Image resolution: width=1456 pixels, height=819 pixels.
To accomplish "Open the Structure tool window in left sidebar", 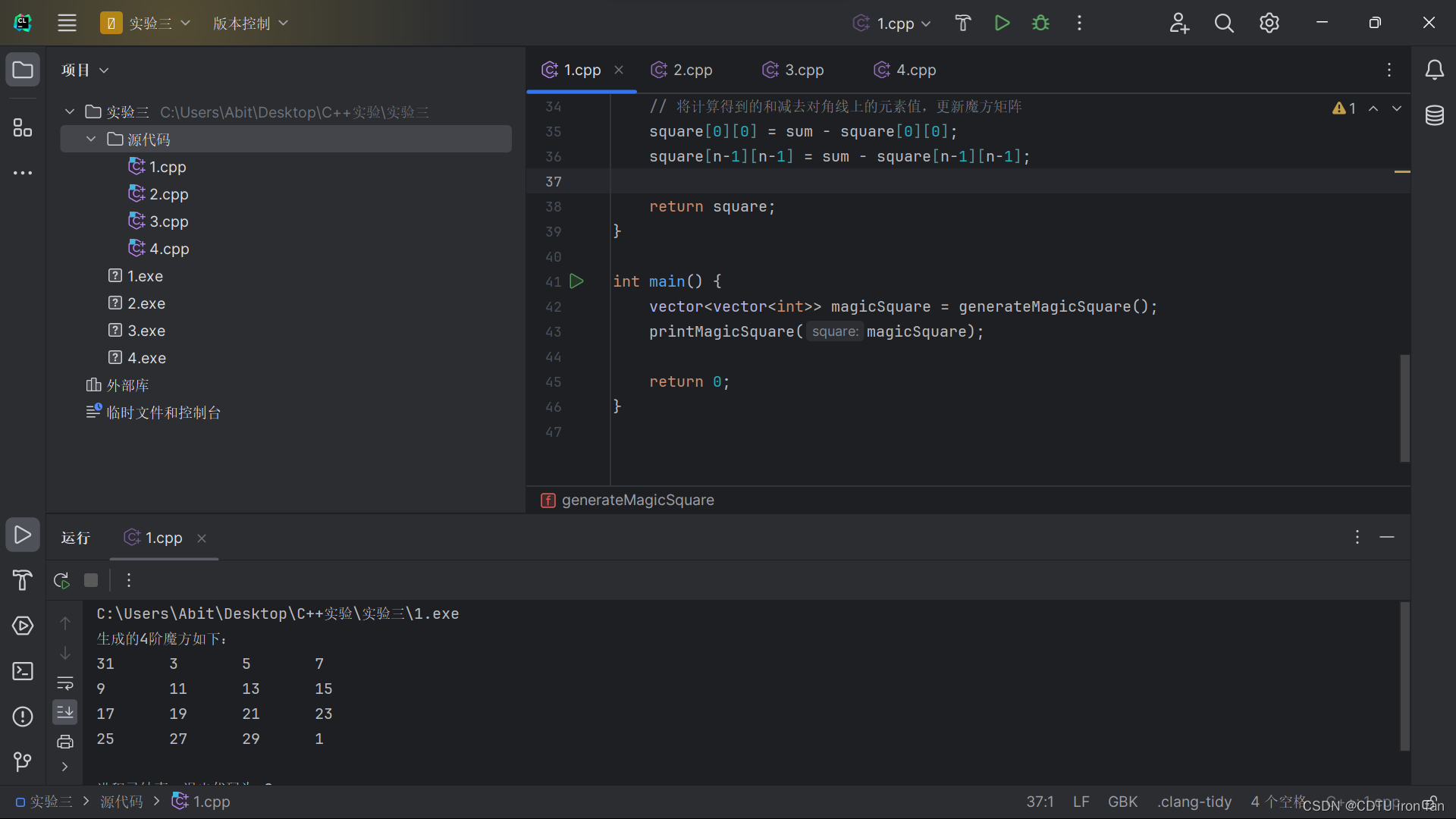I will tap(23, 127).
